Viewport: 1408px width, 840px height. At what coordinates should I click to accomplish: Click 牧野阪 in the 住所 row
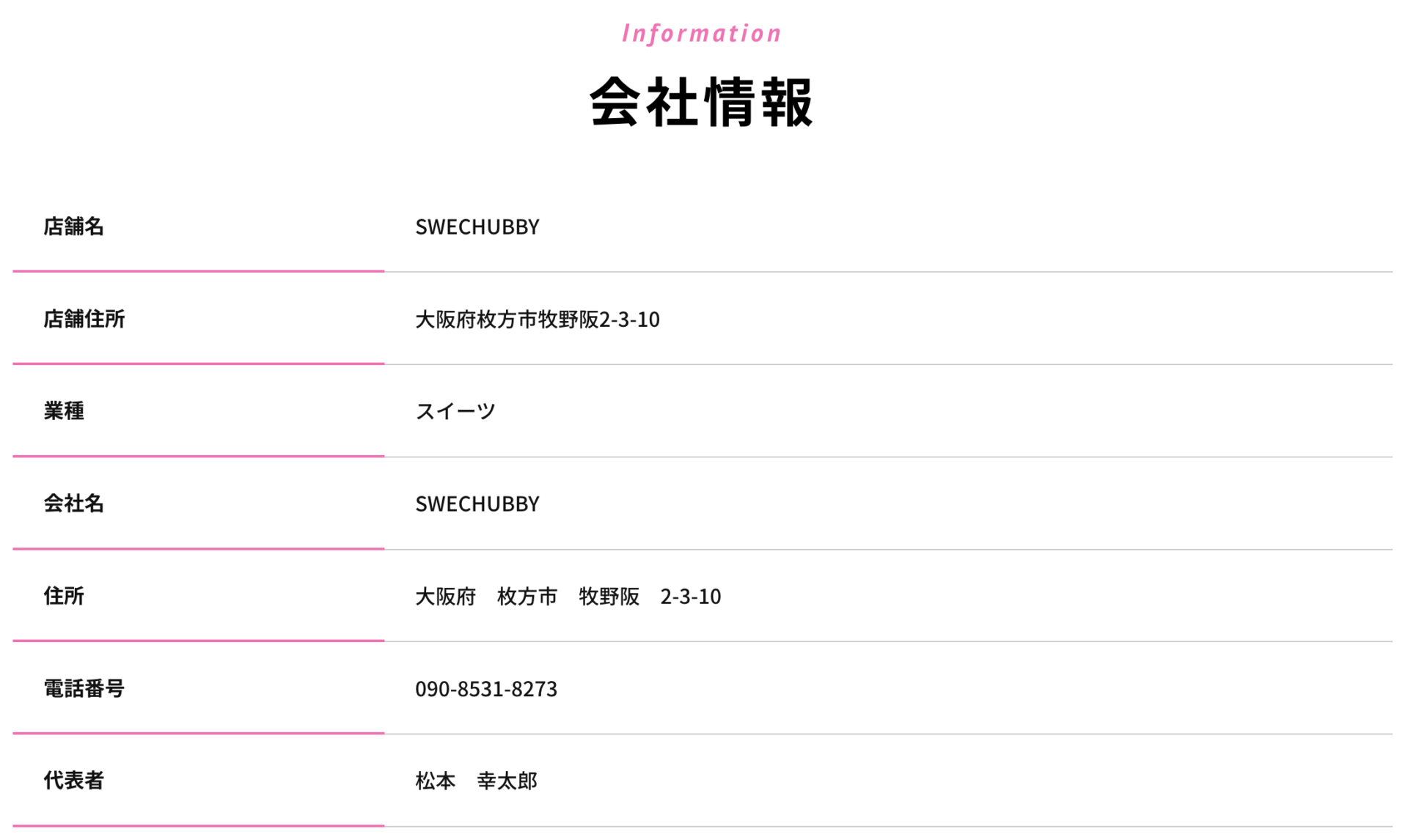tap(609, 597)
